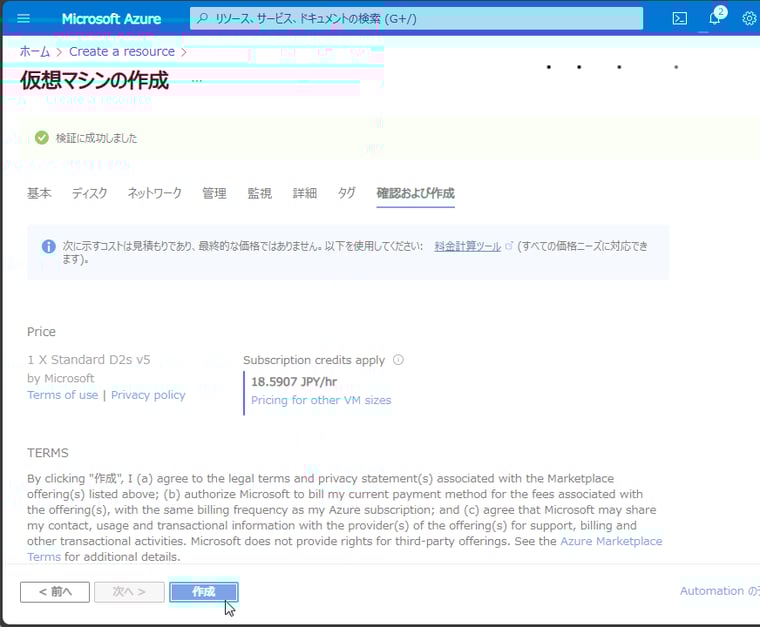760x627 pixels.
Task: Focus the resource search box
Action: point(416,18)
